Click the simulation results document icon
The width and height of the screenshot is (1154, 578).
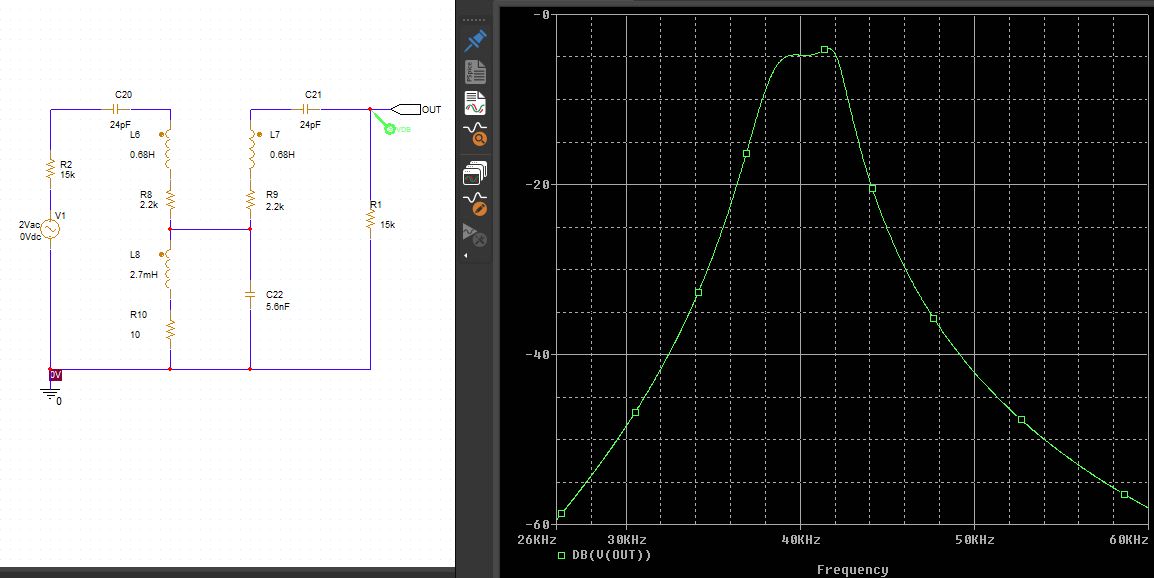click(x=476, y=103)
